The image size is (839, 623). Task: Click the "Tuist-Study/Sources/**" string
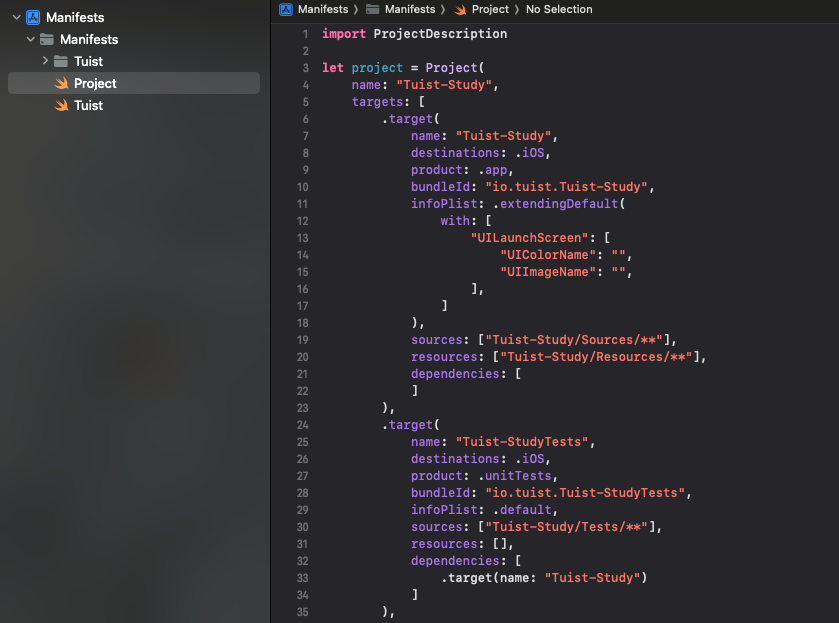point(574,340)
